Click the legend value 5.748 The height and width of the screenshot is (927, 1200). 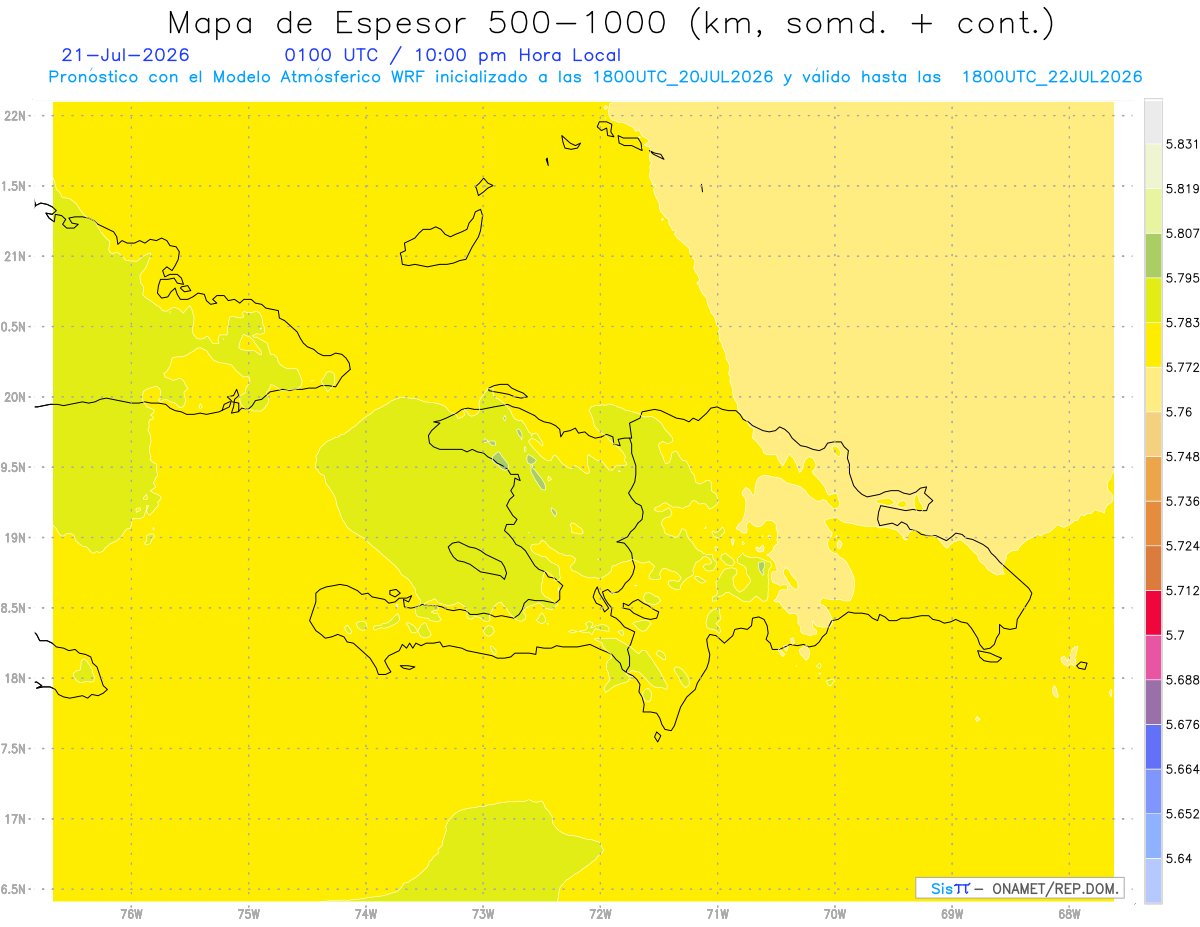pyautogui.click(x=1182, y=456)
